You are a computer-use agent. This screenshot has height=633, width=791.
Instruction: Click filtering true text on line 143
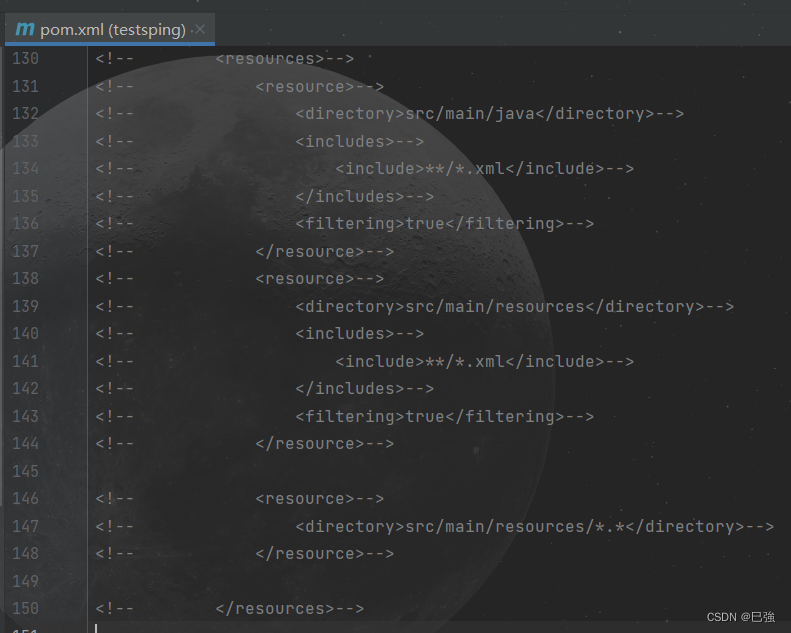point(444,416)
